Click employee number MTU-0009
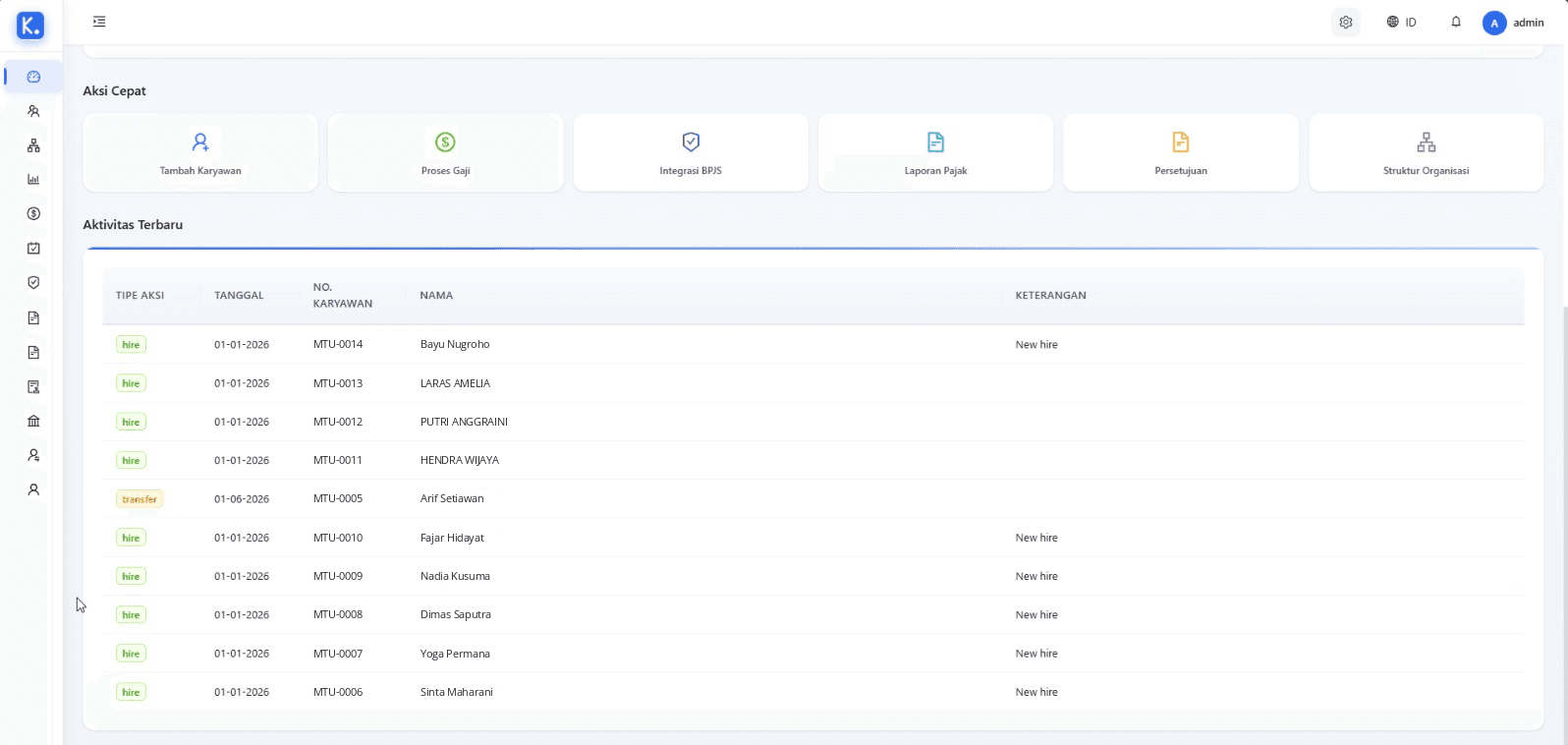This screenshot has height=745, width=1568. pyautogui.click(x=338, y=576)
